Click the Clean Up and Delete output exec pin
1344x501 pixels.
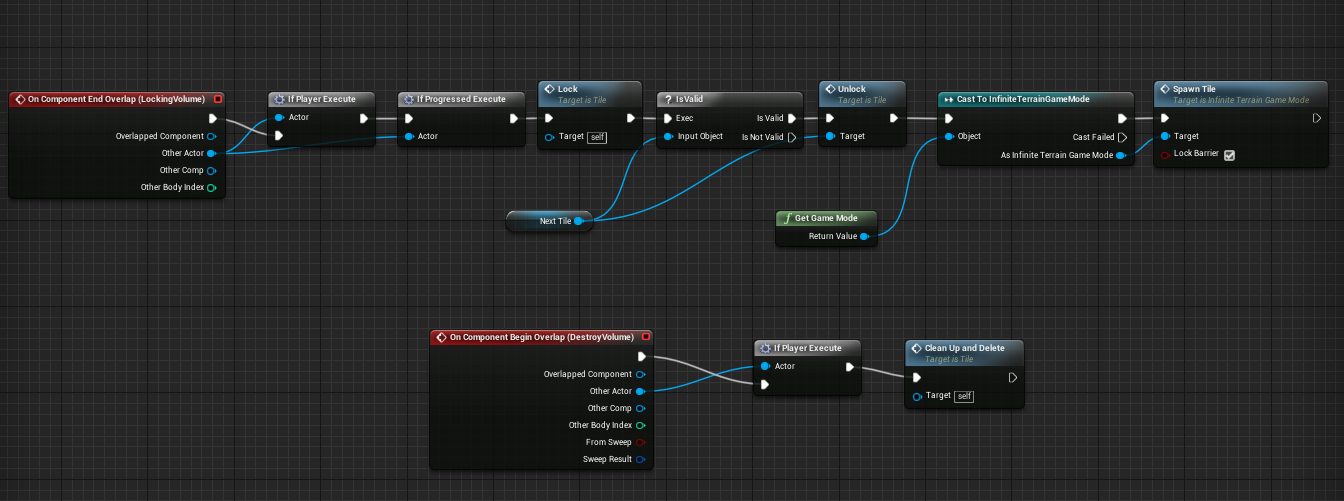coord(1012,378)
